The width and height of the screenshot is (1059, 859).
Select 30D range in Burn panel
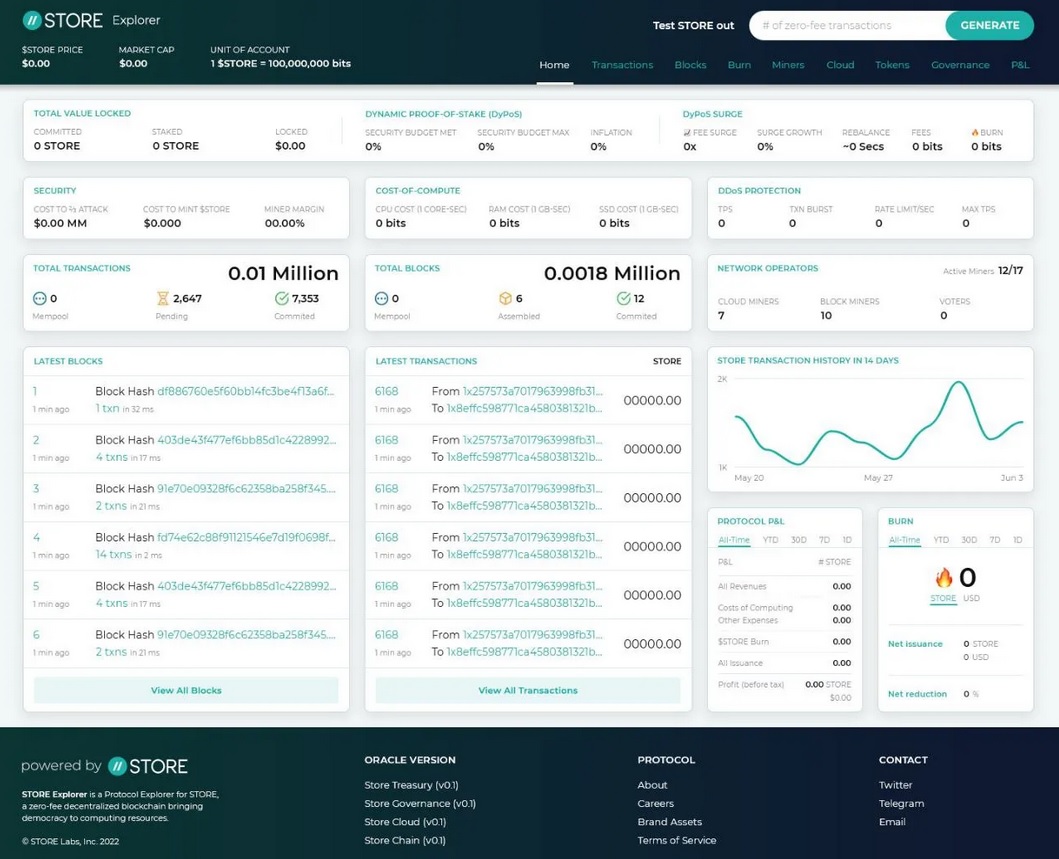(x=969, y=540)
